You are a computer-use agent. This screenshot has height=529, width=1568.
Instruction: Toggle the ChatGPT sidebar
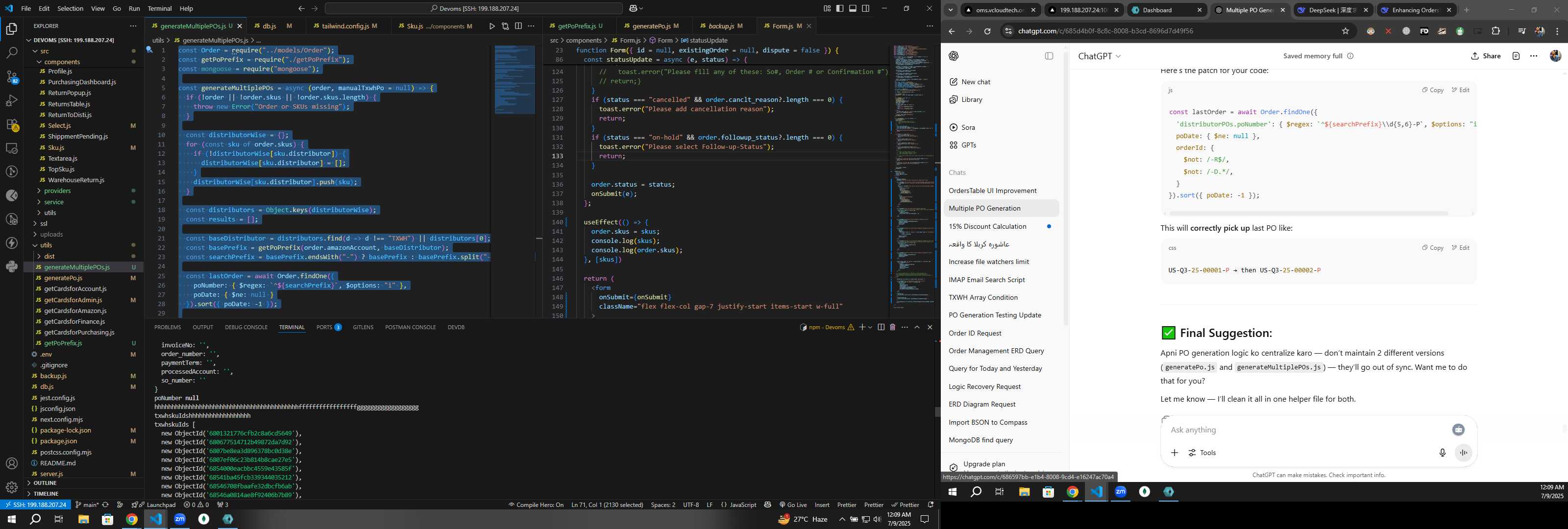tap(1049, 56)
